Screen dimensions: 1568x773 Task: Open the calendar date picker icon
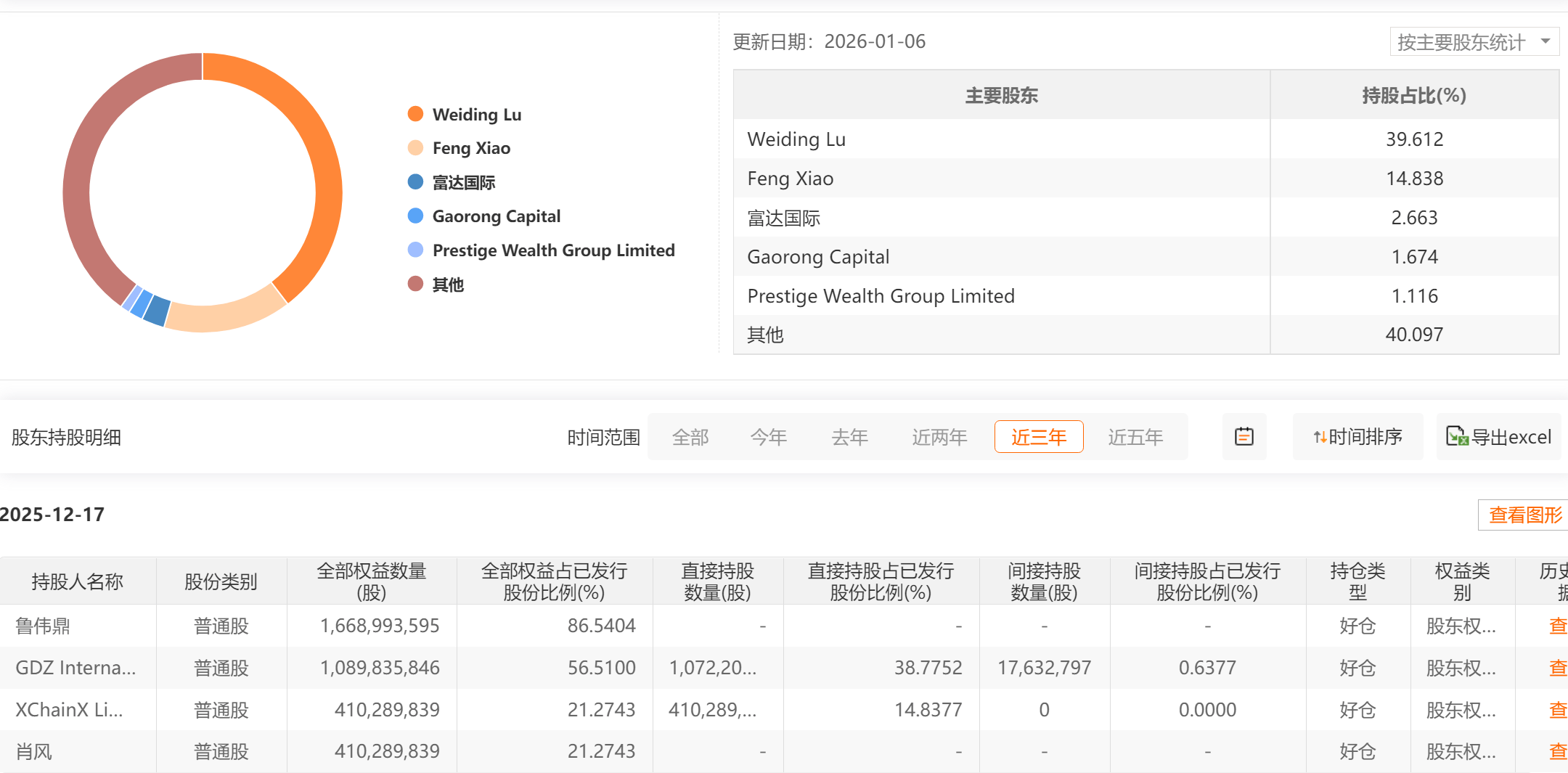point(1244,437)
